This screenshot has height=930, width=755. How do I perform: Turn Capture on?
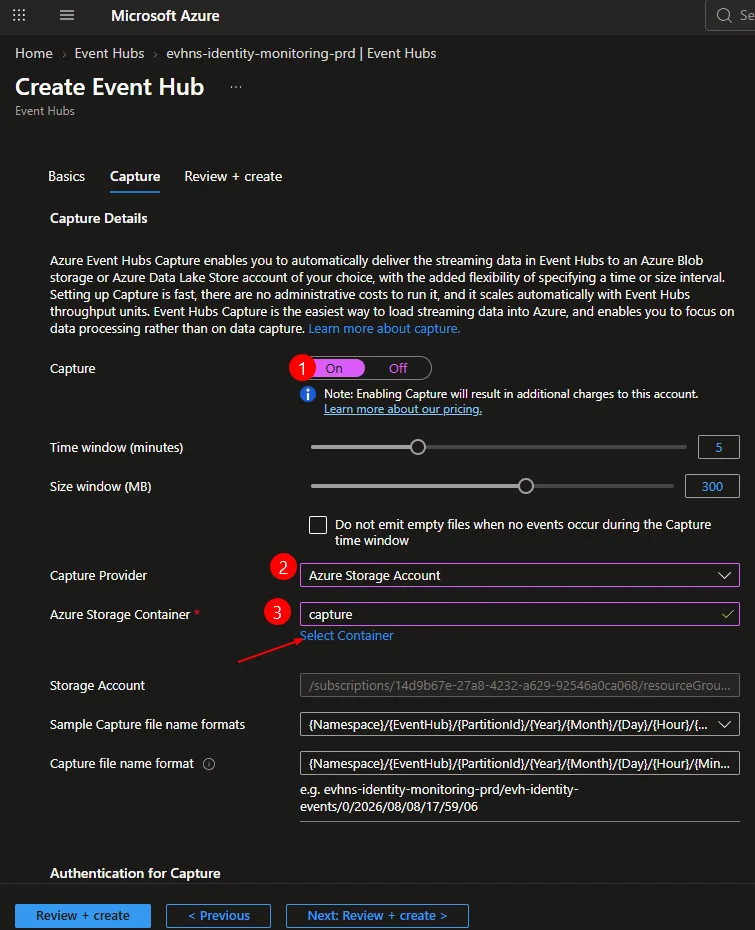[x=334, y=368]
